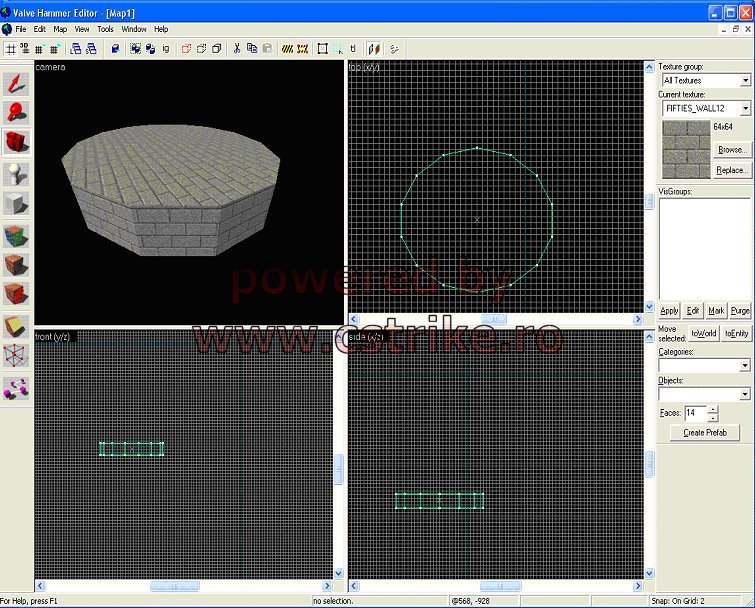
Task: Open the Current texture FIFTIES_WALL12 dropdown
Action: click(x=745, y=108)
